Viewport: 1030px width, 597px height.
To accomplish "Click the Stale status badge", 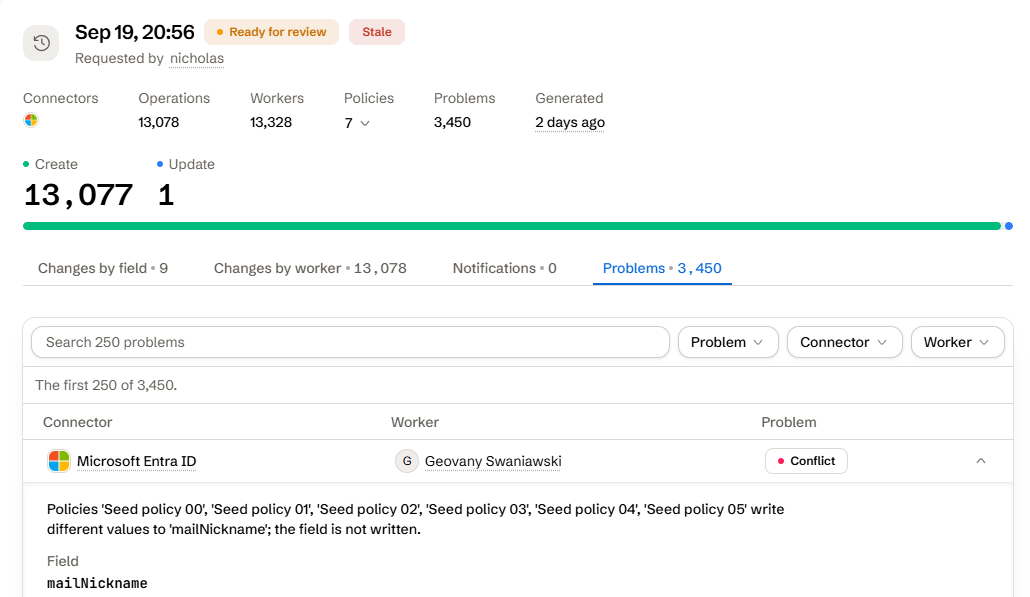I will [x=376, y=32].
